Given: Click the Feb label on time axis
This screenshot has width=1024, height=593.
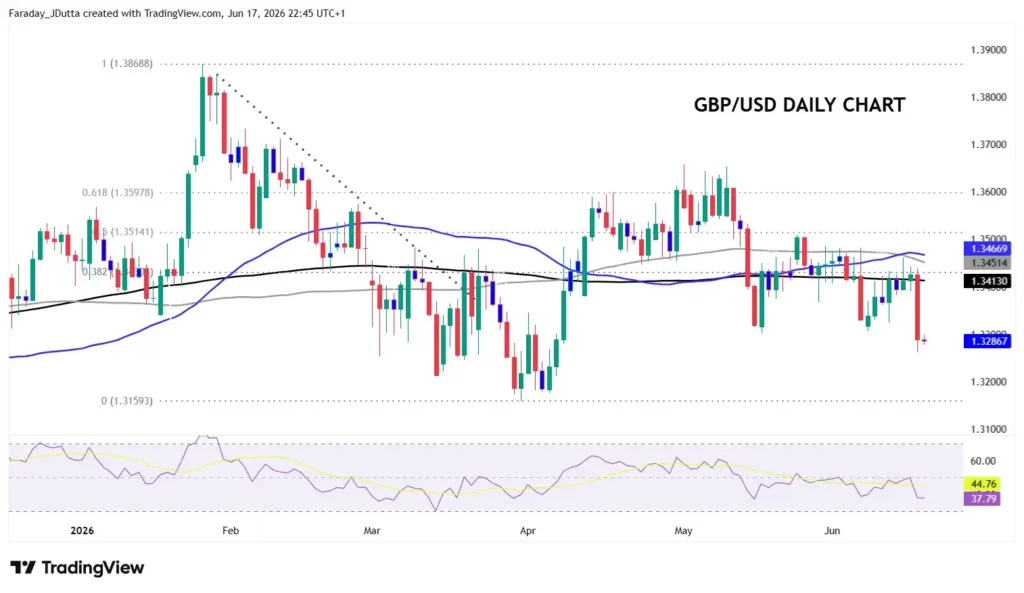Looking at the screenshot, I should pos(231,531).
